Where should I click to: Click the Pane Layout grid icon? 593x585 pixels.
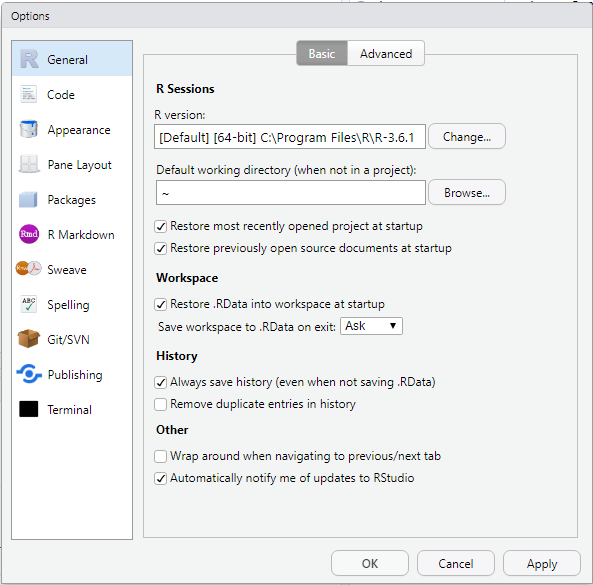29,164
